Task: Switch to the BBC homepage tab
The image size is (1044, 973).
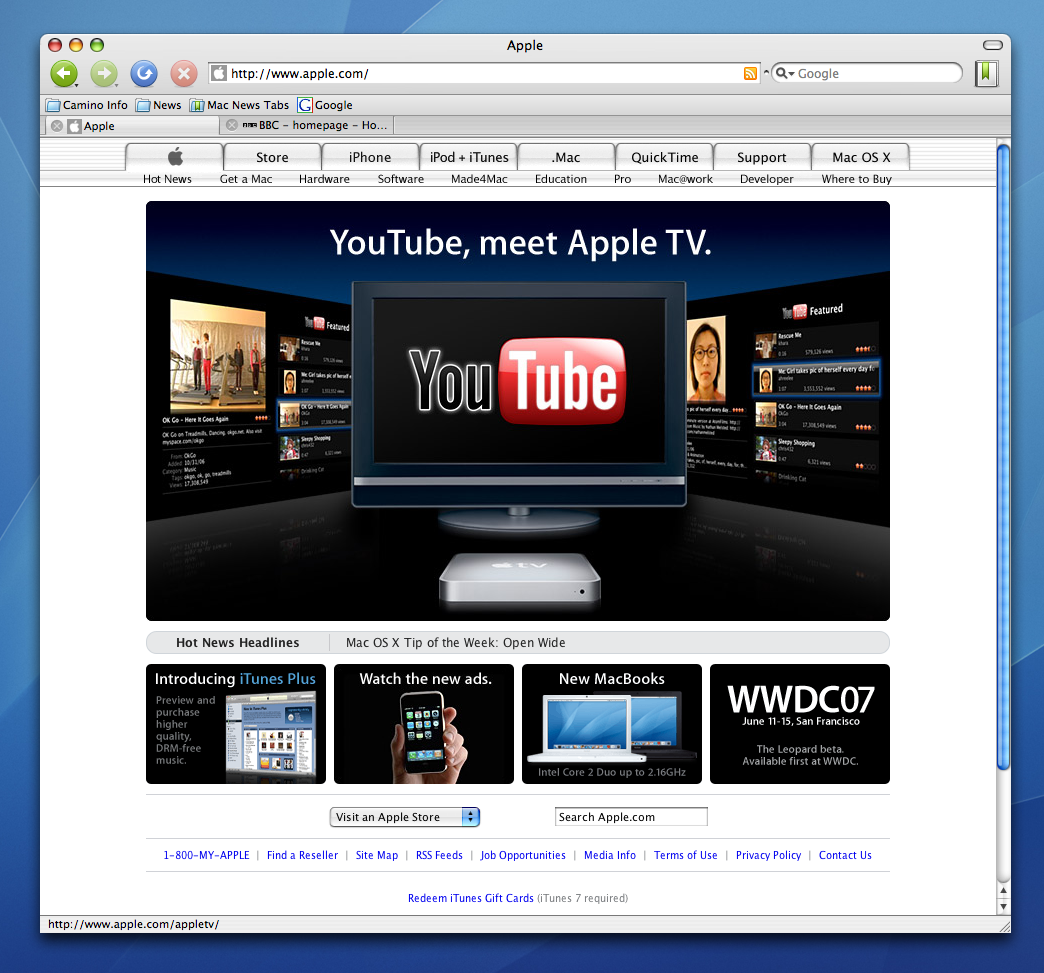Action: (x=307, y=125)
